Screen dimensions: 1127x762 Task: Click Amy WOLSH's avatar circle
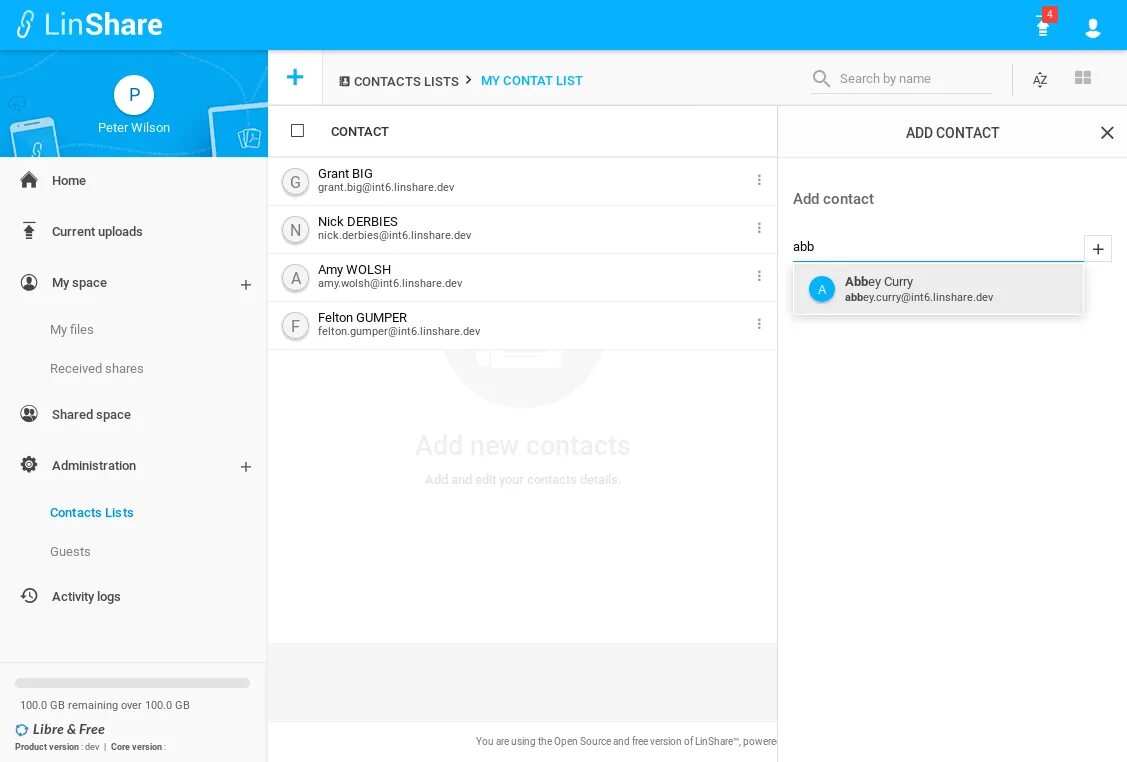tap(295, 278)
